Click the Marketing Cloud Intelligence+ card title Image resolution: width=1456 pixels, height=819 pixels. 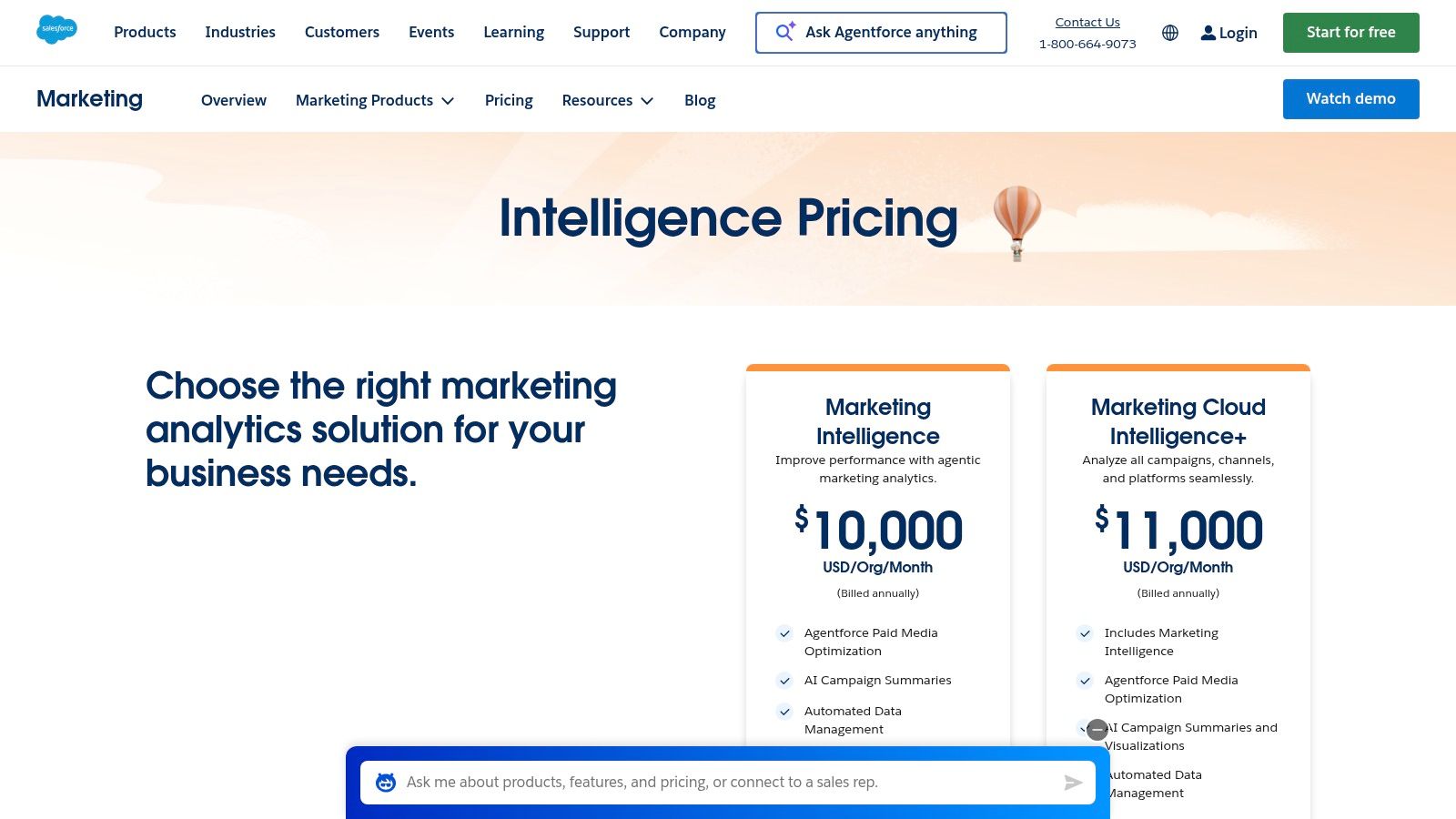(x=1178, y=421)
